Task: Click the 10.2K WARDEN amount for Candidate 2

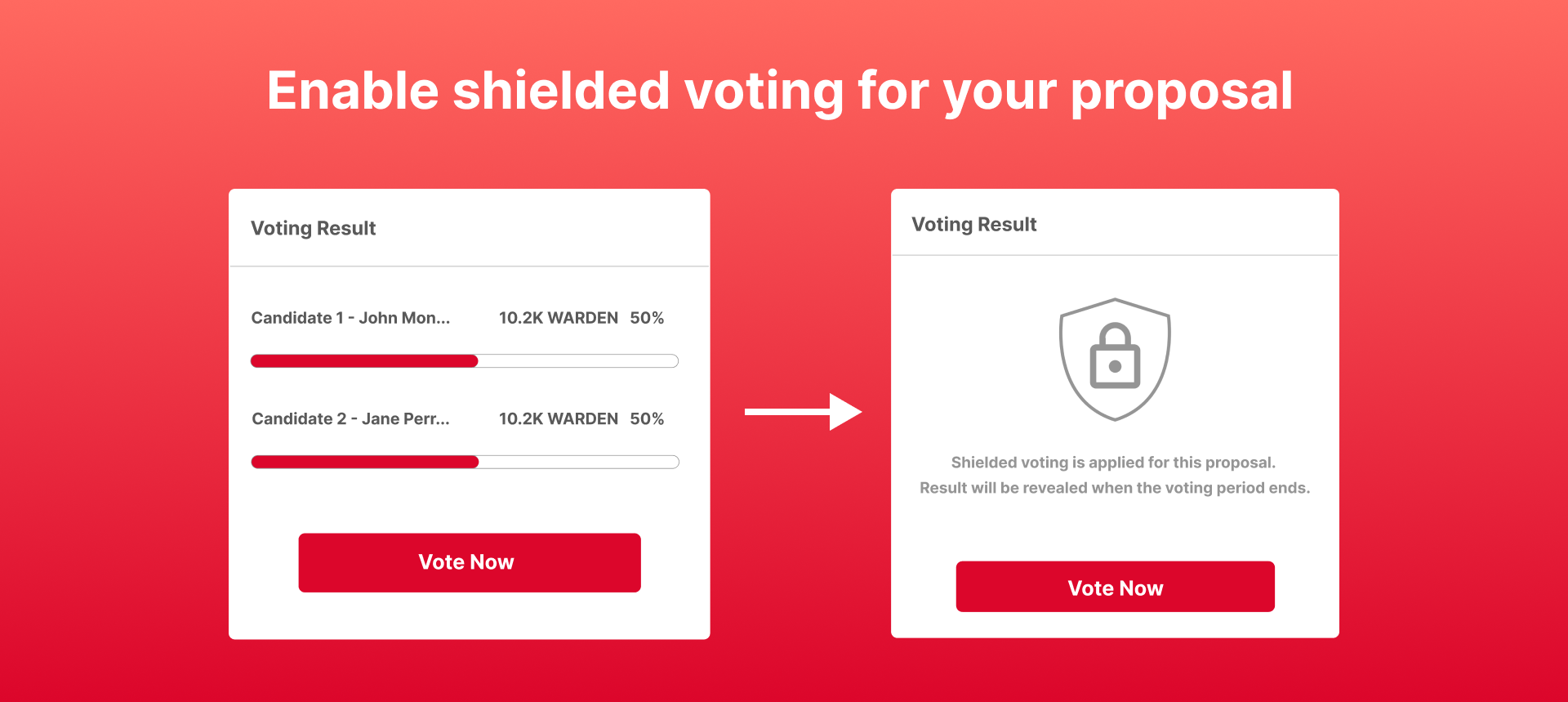Action: coord(558,418)
